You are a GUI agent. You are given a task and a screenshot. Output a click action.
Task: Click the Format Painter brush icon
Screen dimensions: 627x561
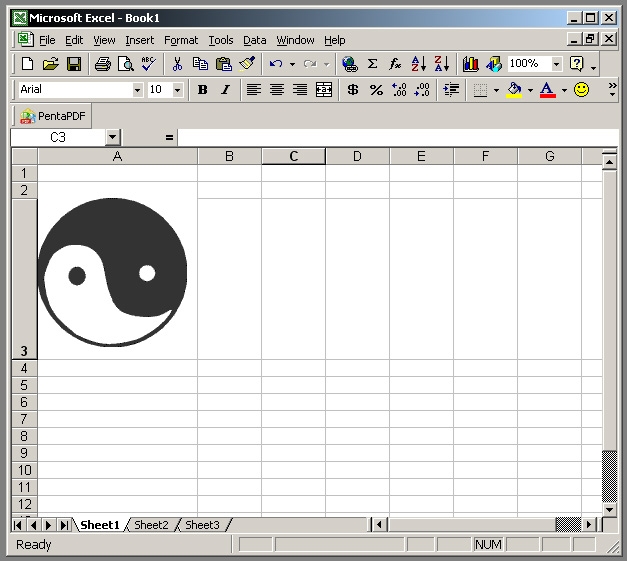coord(247,64)
